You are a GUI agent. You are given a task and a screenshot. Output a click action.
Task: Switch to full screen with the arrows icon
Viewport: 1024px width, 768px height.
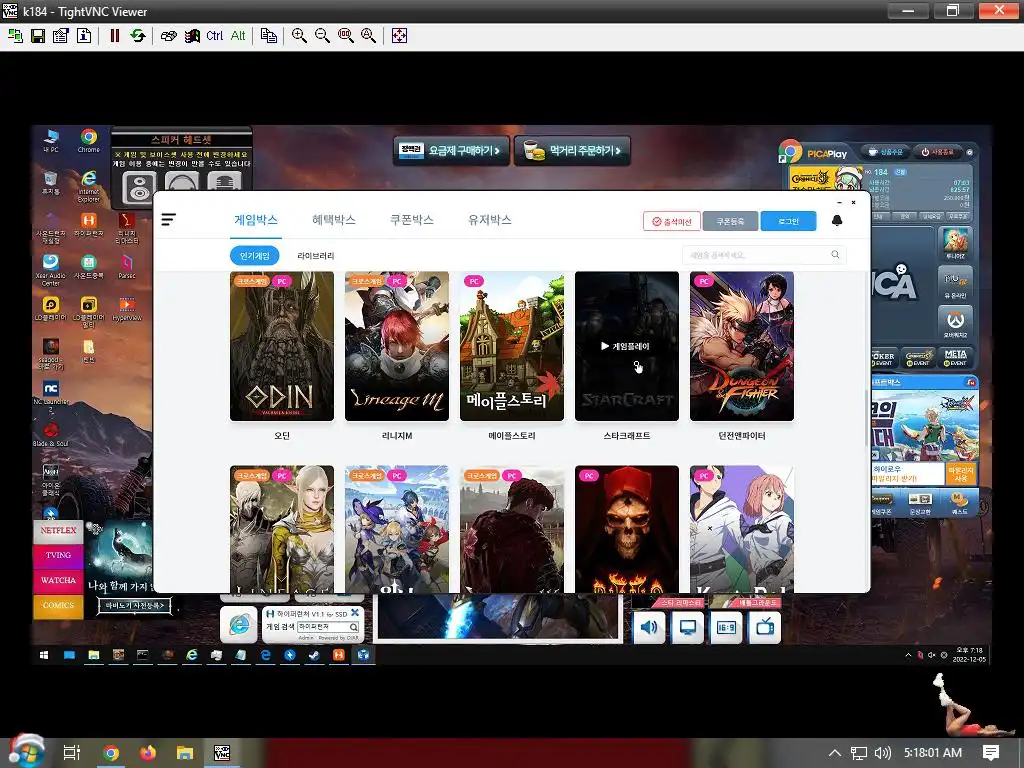(x=399, y=36)
